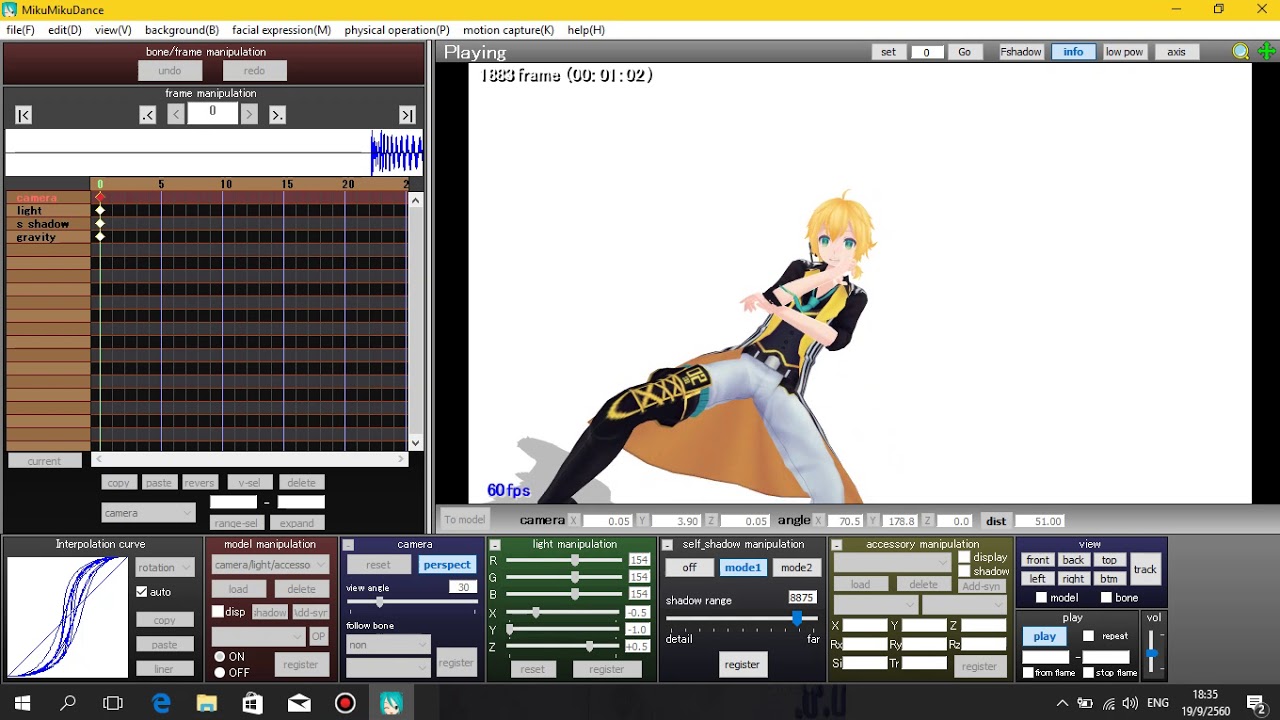Open facial expression(M) menu
This screenshot has height=720, width=1280.
pyautogui.click(x=281, y=30)
